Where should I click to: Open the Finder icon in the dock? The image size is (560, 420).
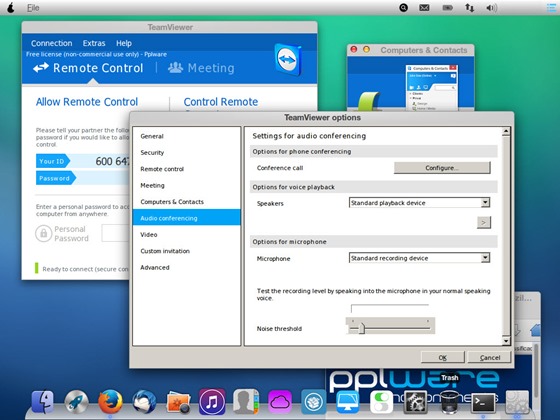pos(42,401)
